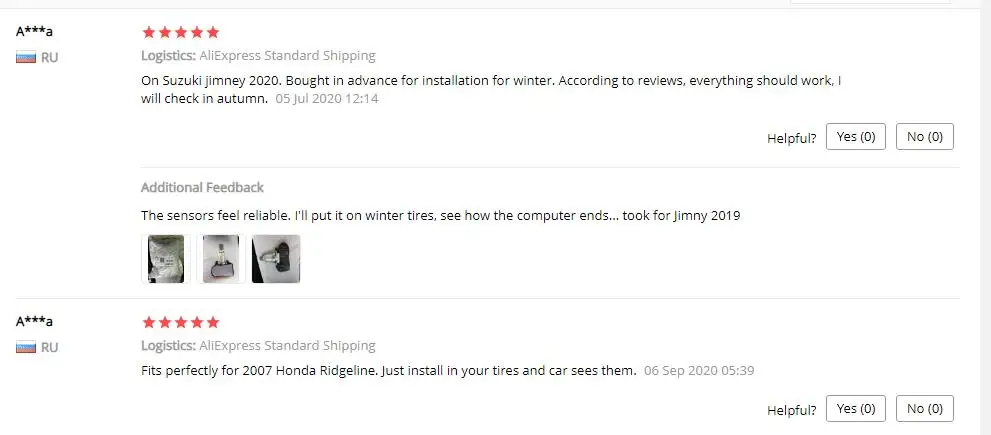The height and width of the screenshot is (435, 991).
Task: Click the 05 Jul 2020 review date
Action: click(327, 99)
